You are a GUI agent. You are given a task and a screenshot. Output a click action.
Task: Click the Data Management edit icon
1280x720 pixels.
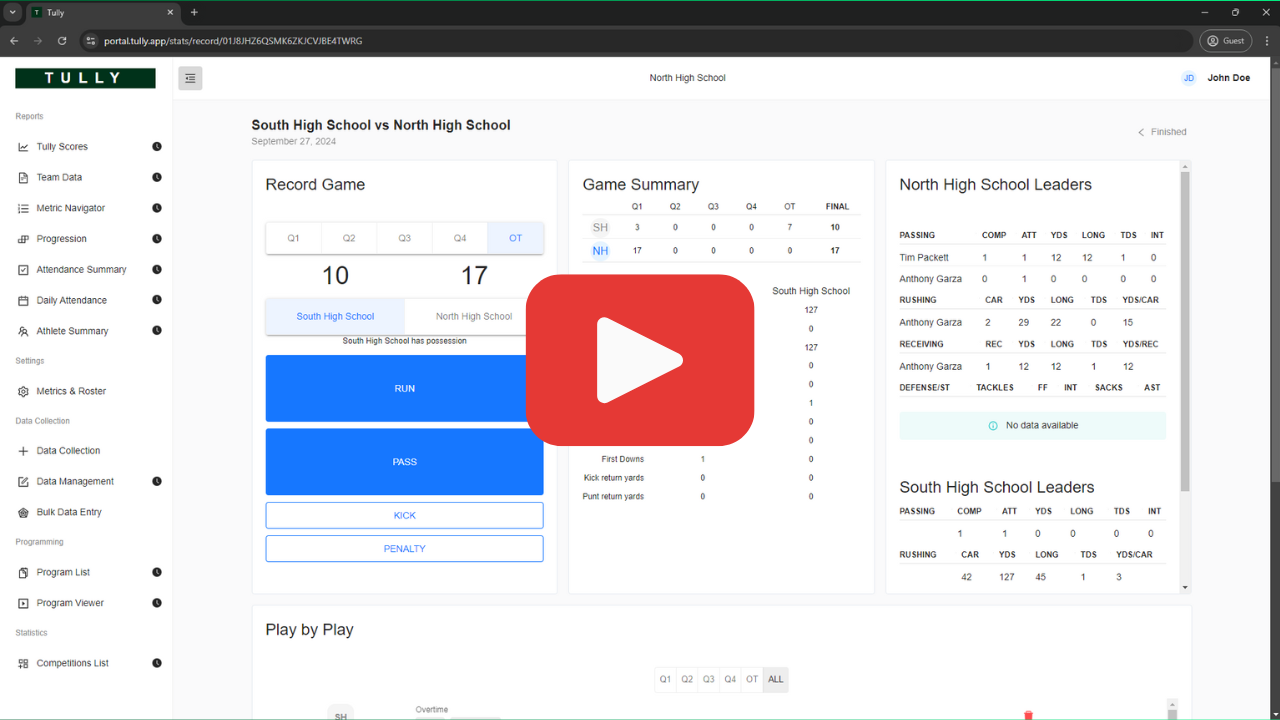[24, 482]
